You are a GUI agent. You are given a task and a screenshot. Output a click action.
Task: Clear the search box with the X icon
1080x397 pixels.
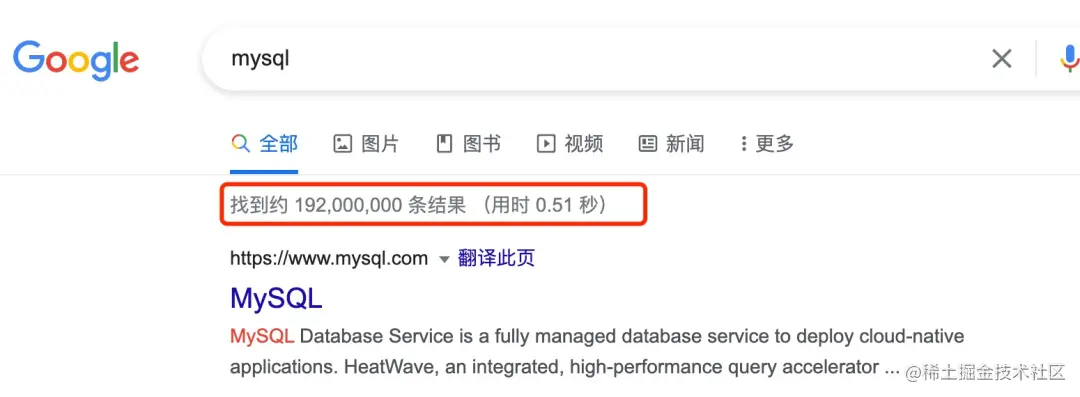1001,59
